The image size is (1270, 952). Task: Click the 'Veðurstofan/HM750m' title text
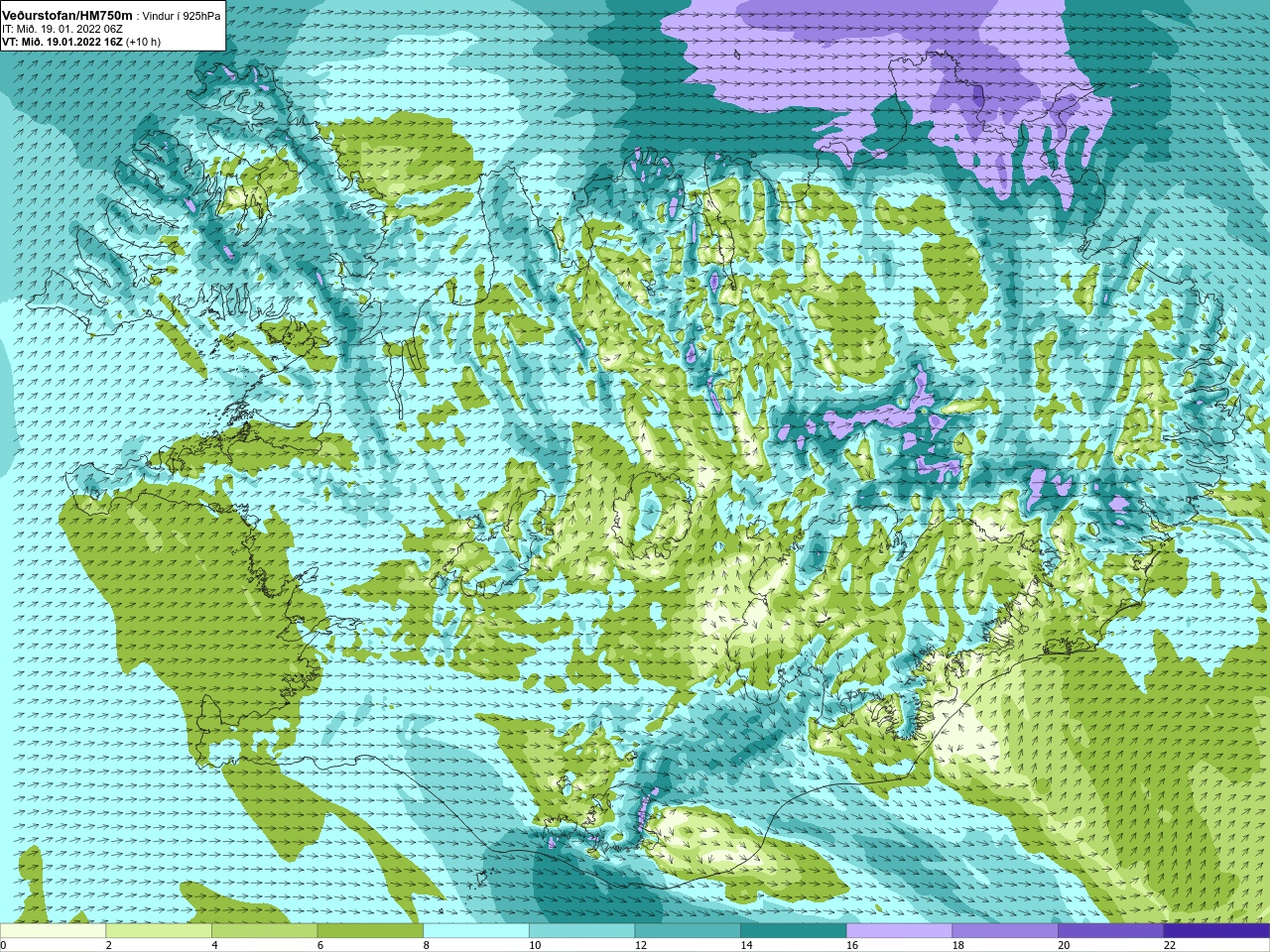pyautogui.click(x=66, y=16)
